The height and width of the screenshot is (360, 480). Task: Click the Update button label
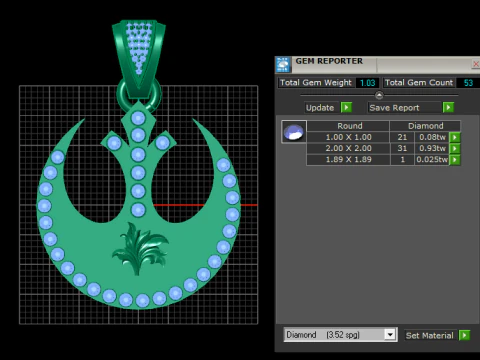[x=320, y=108]
